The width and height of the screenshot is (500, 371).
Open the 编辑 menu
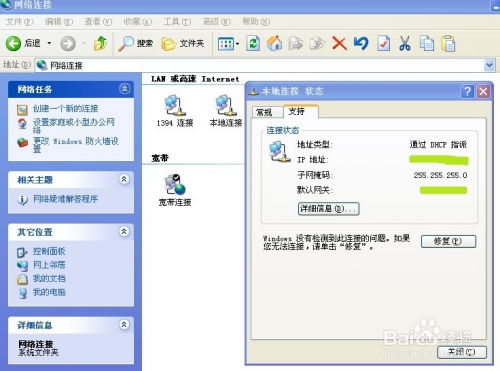59,22
